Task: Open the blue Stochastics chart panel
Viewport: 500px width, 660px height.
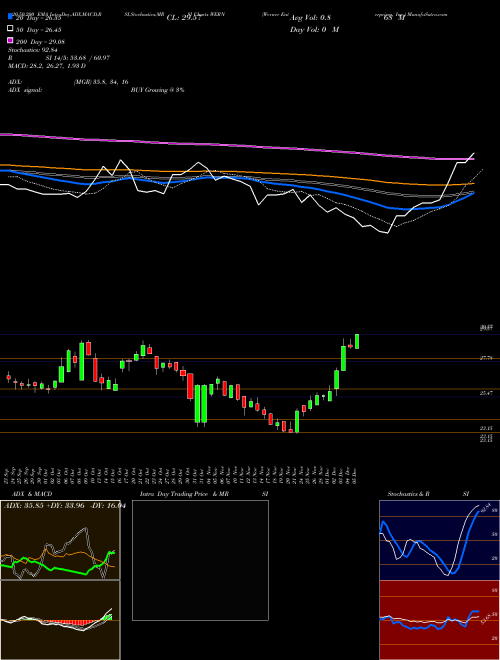Action: coord(439,540)
